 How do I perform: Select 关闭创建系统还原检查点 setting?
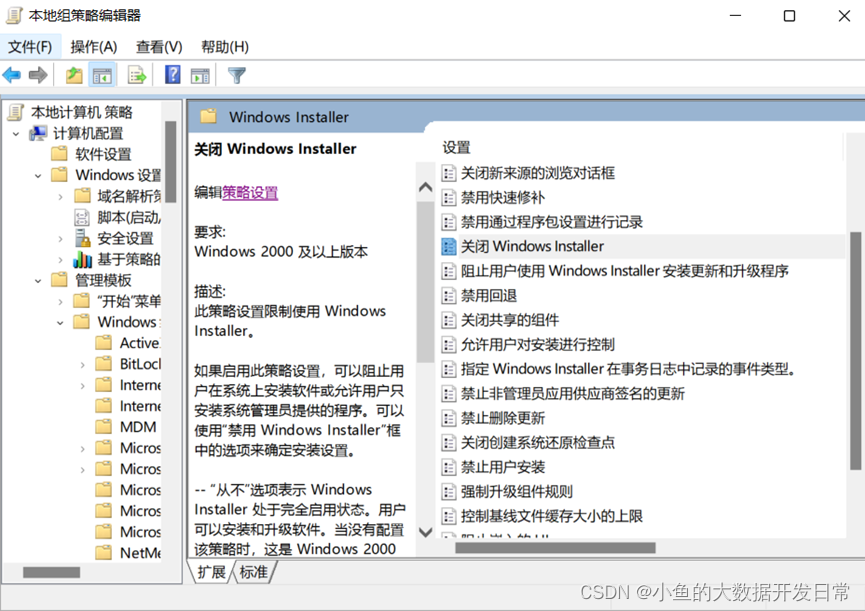click(538, 442)
